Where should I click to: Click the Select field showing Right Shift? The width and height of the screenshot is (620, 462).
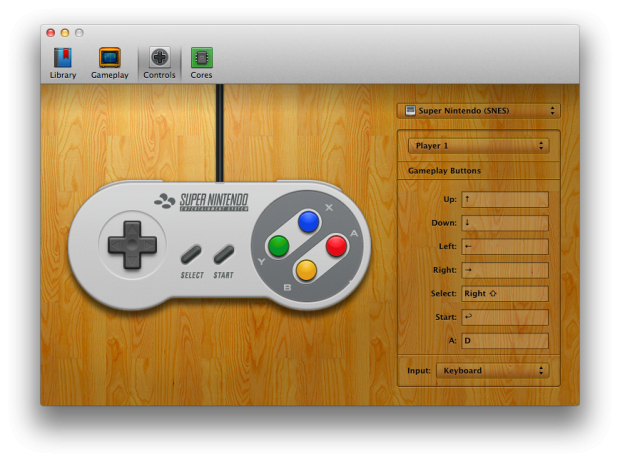[505, 293]
